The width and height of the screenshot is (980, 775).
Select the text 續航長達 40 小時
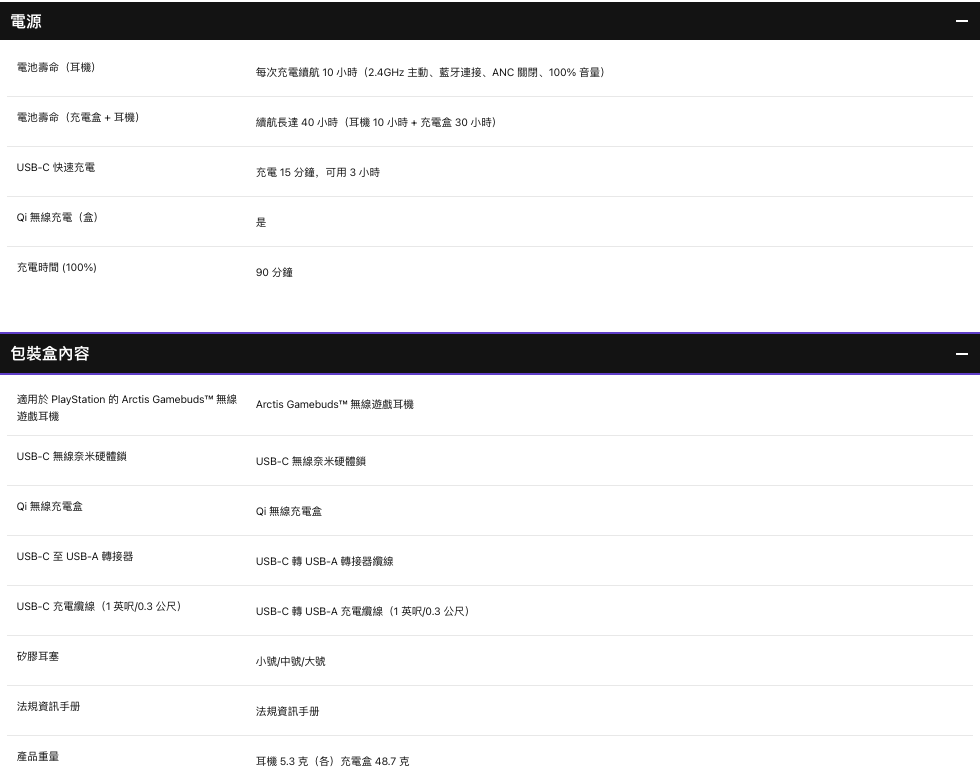[x=296, y=122]
